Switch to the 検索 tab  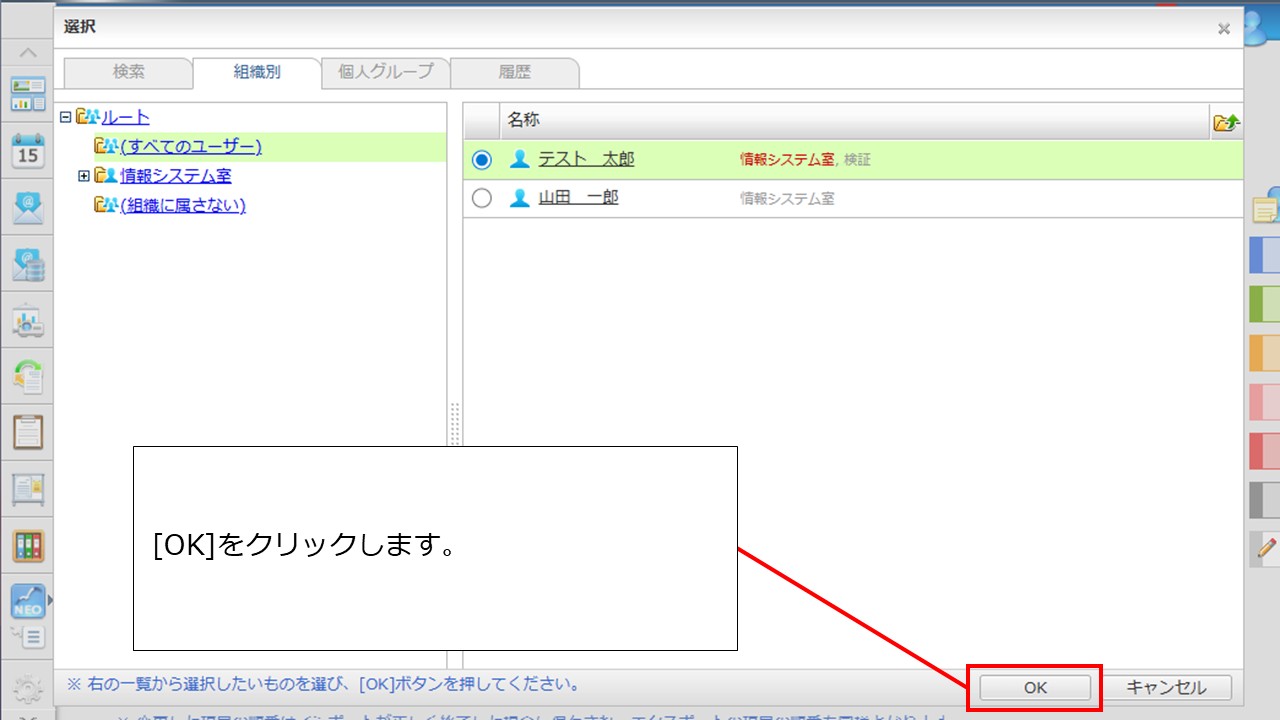[128, 72]
